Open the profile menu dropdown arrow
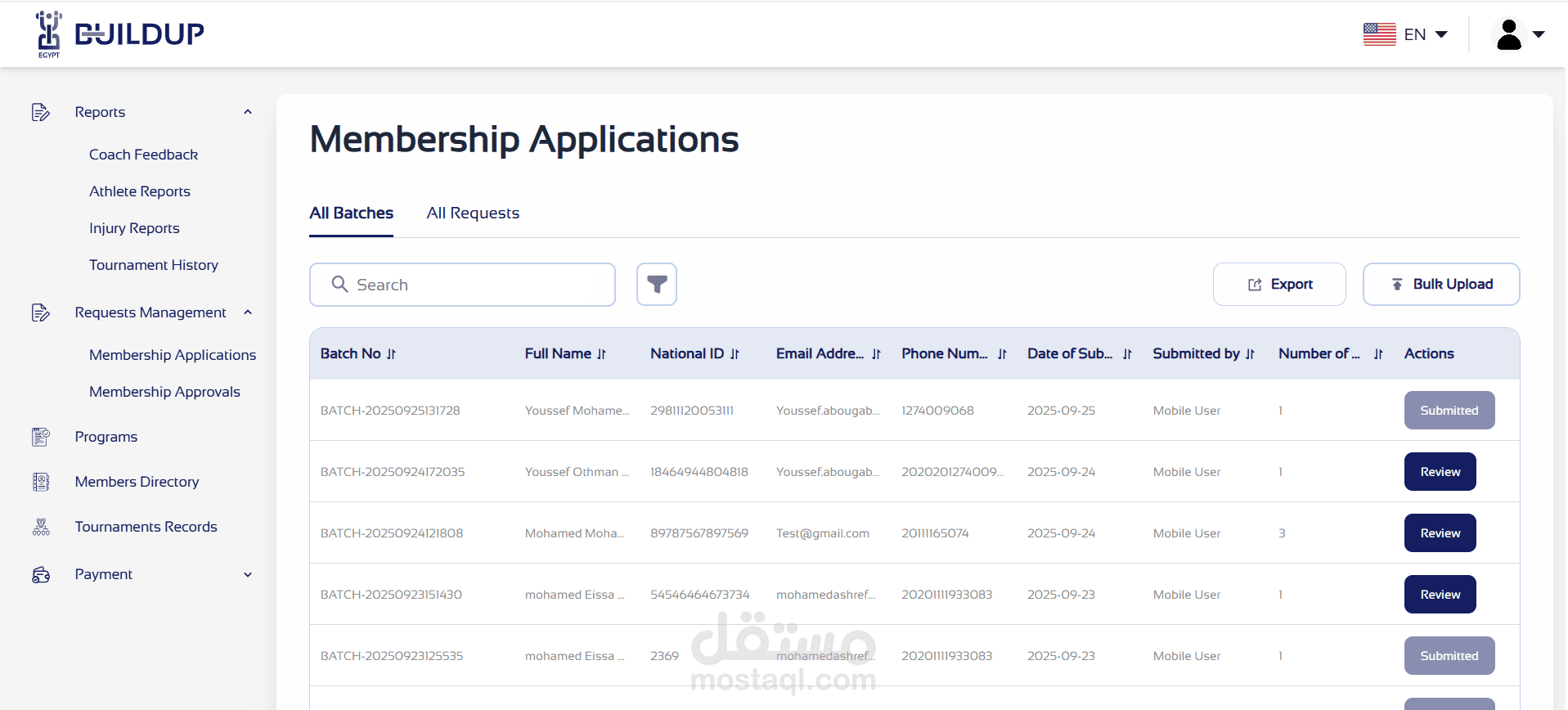The width and height of the screenshot is (1568, 710). [x=1539, y=34]
